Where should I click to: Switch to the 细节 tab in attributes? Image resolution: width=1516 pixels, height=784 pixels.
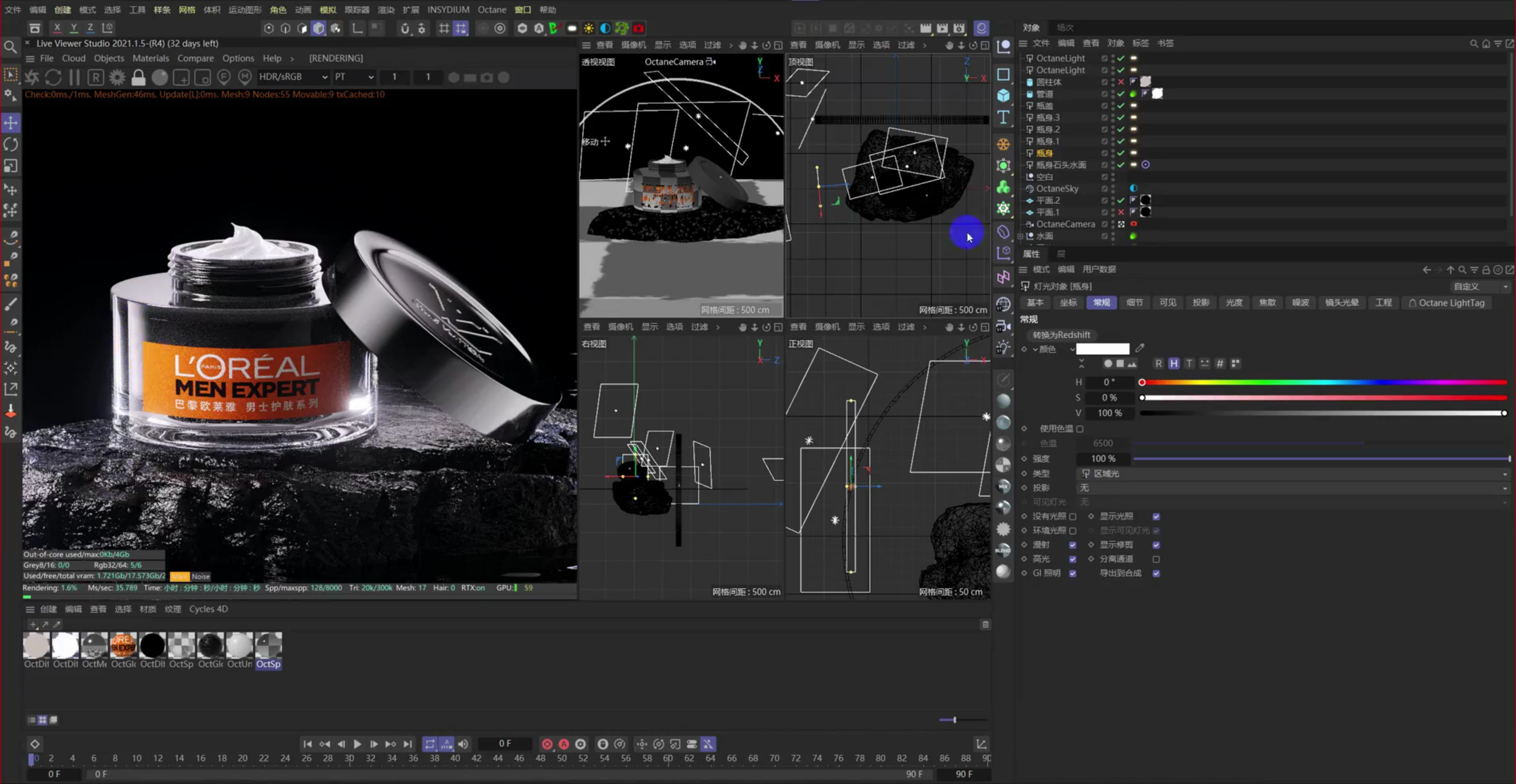[x=1134, y=302]
